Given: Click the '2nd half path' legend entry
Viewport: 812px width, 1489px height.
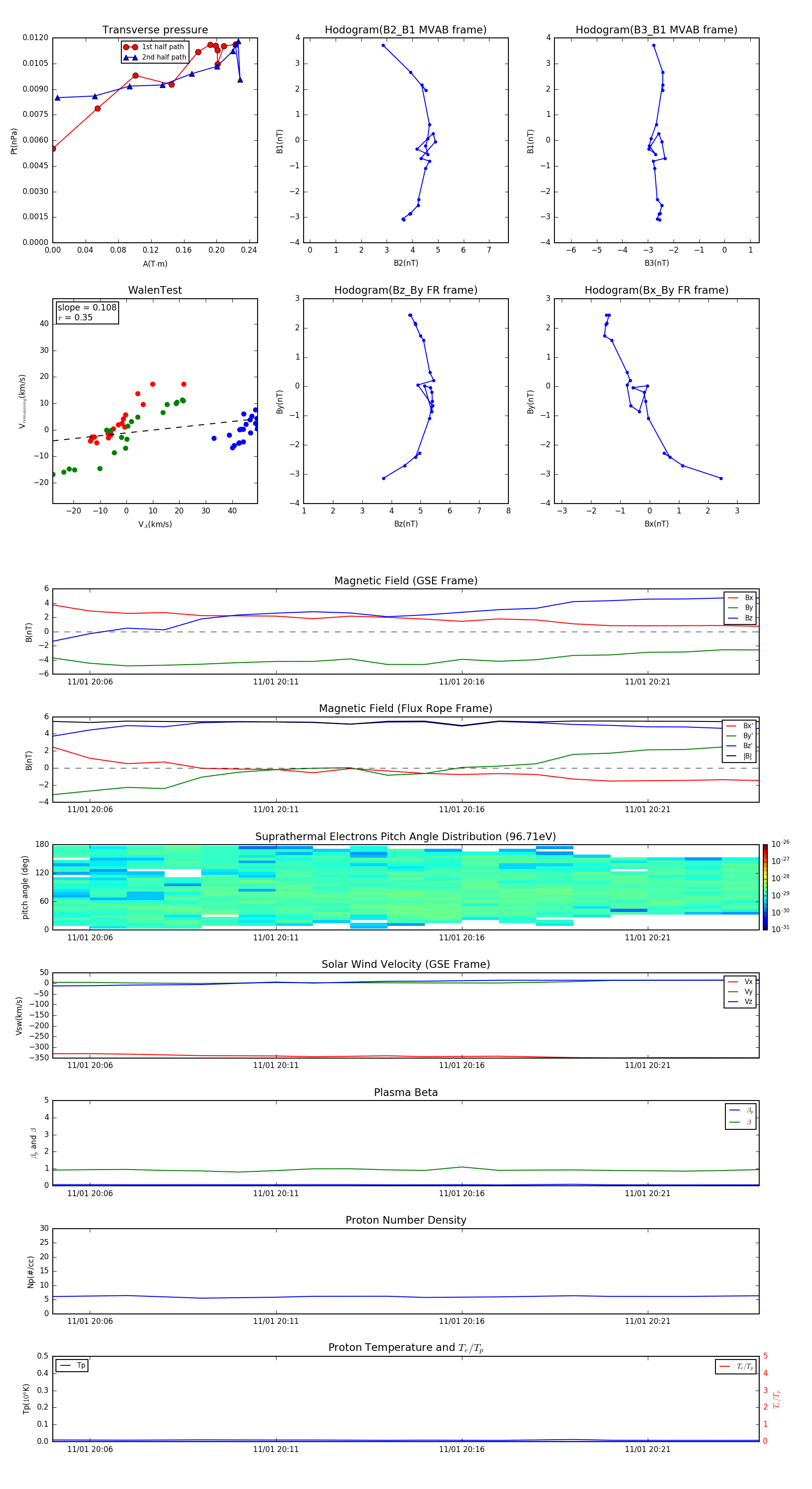Looking at the screenshot, I should pyautogui.click(x=154, y=57).
